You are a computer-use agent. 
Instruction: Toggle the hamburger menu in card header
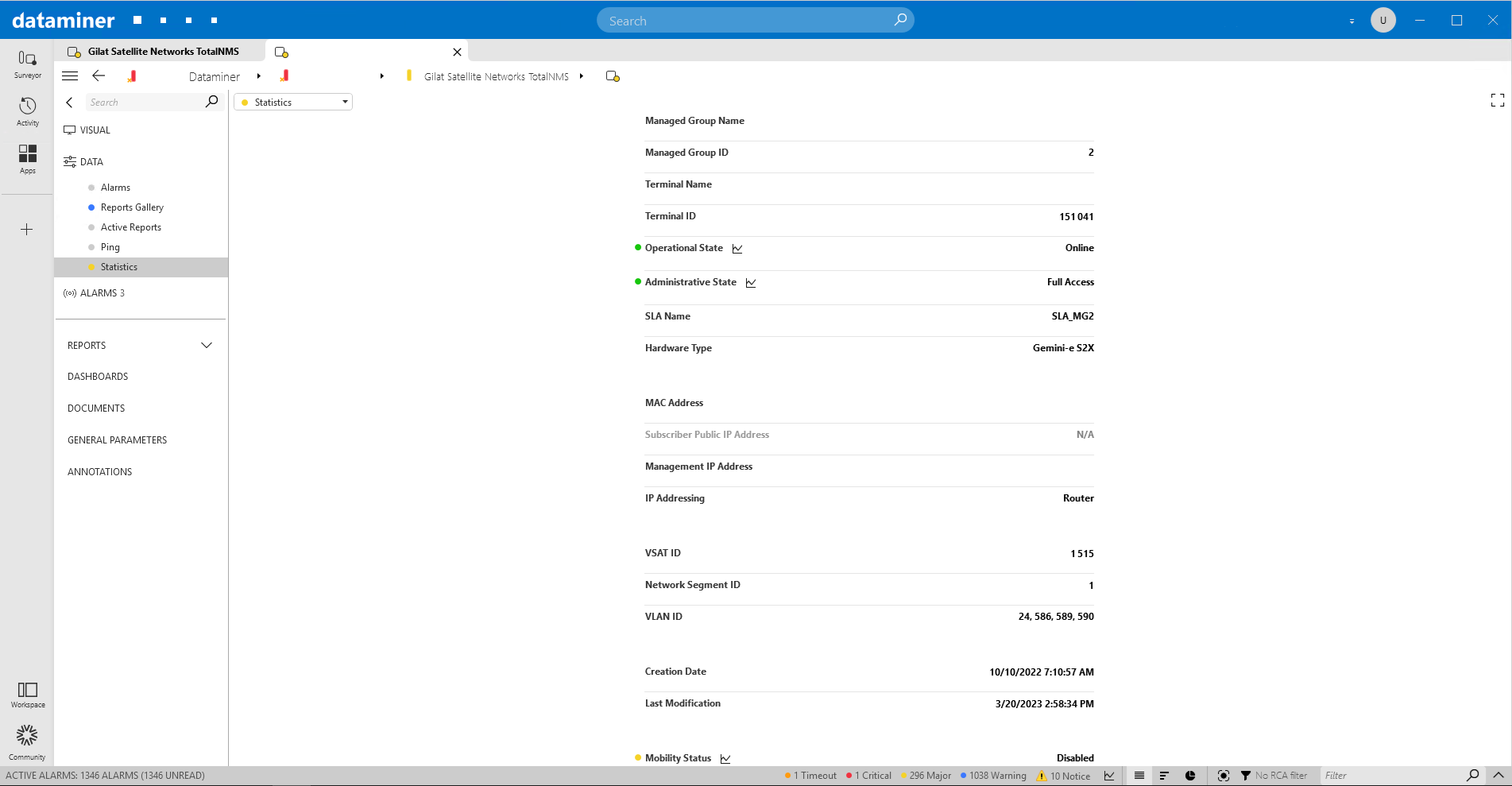point(70,76)
